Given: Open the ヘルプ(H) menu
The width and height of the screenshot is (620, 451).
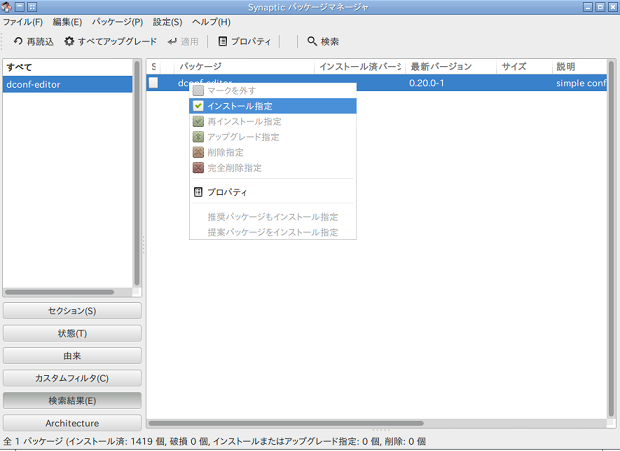Looking at the screenshot, I should (x=211, y=22).
